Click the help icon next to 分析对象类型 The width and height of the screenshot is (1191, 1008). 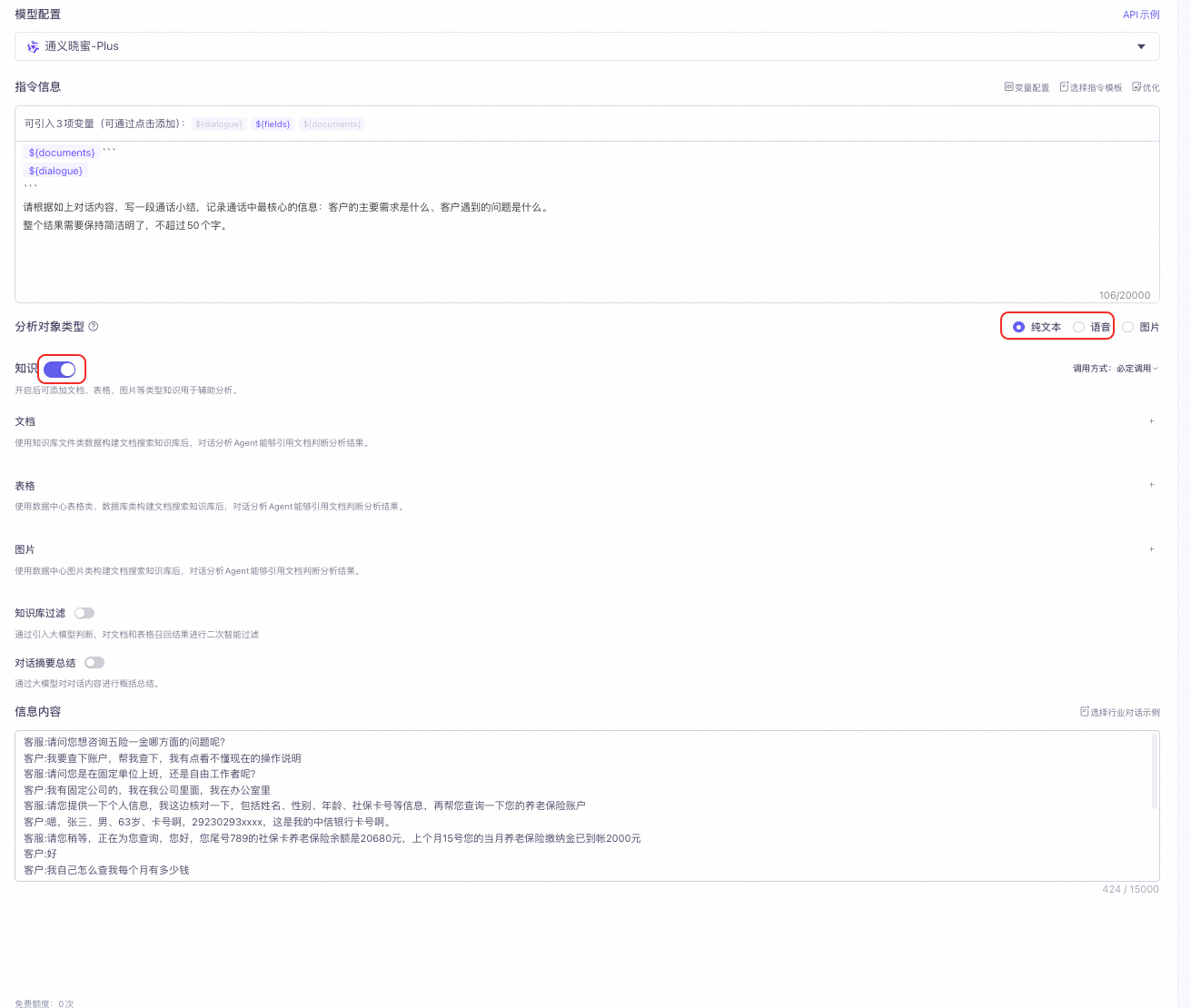[x=94, y=327]
